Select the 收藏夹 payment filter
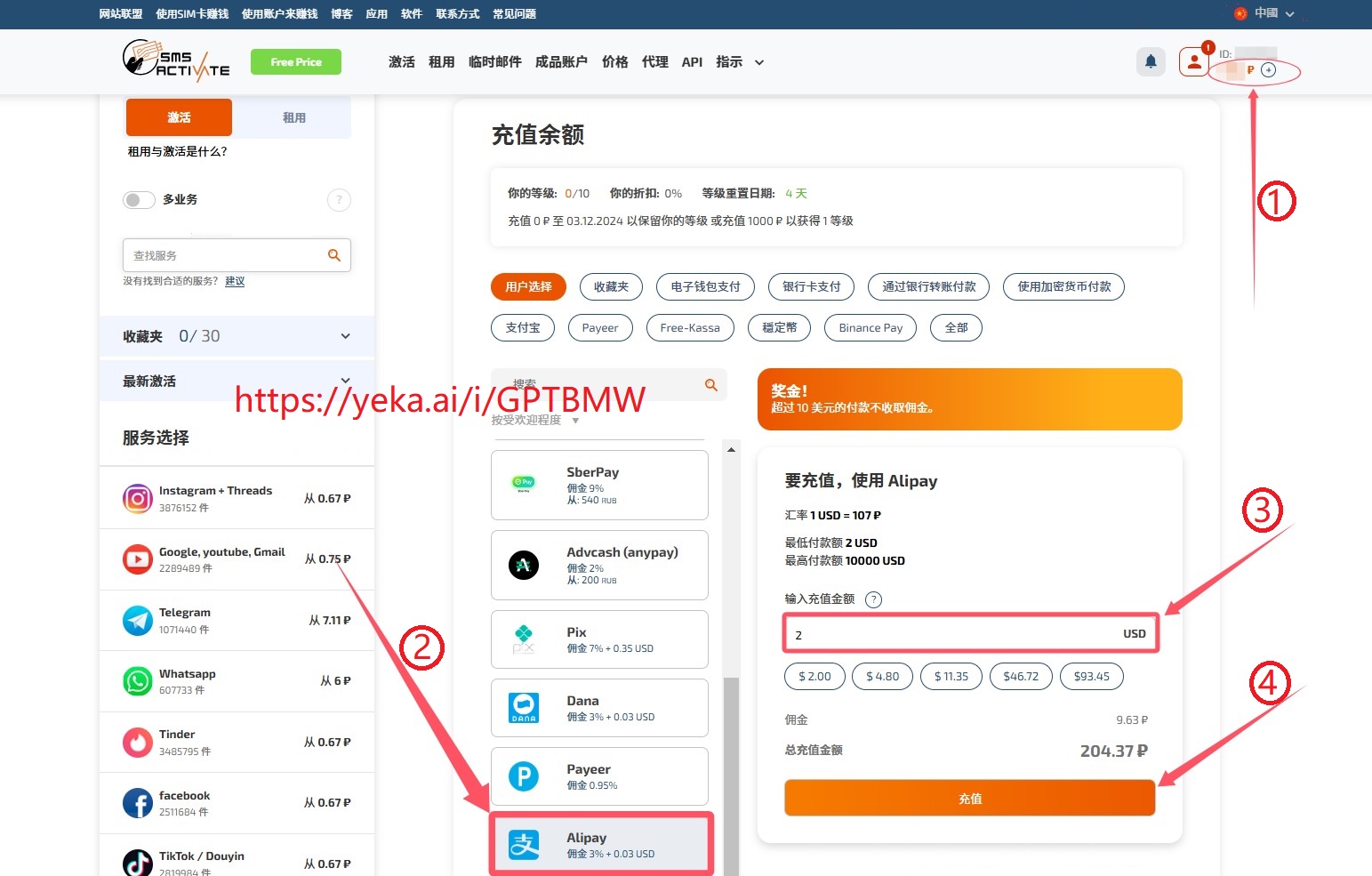 [611, 286]
